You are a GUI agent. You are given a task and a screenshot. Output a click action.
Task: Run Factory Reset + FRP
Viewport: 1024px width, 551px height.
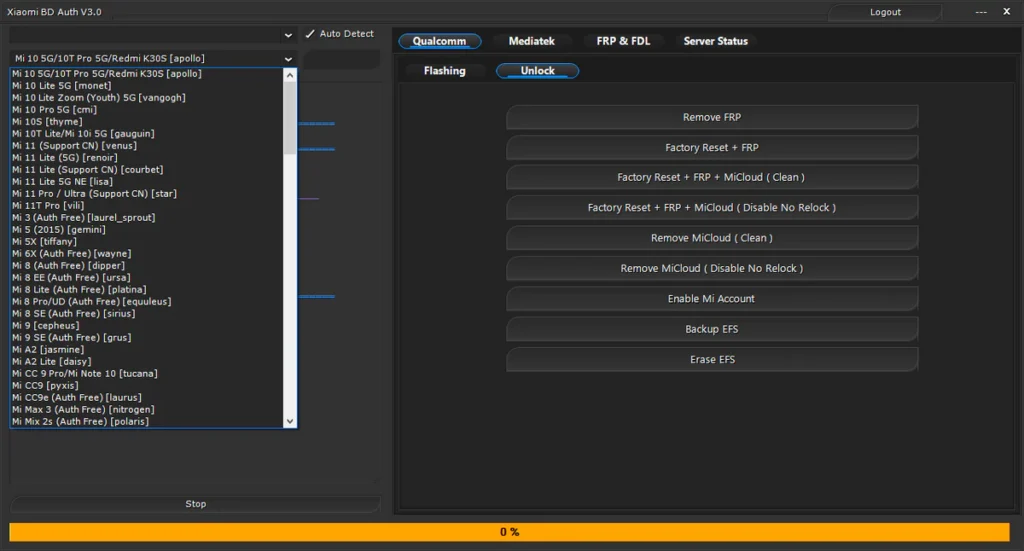click(711, 148)
